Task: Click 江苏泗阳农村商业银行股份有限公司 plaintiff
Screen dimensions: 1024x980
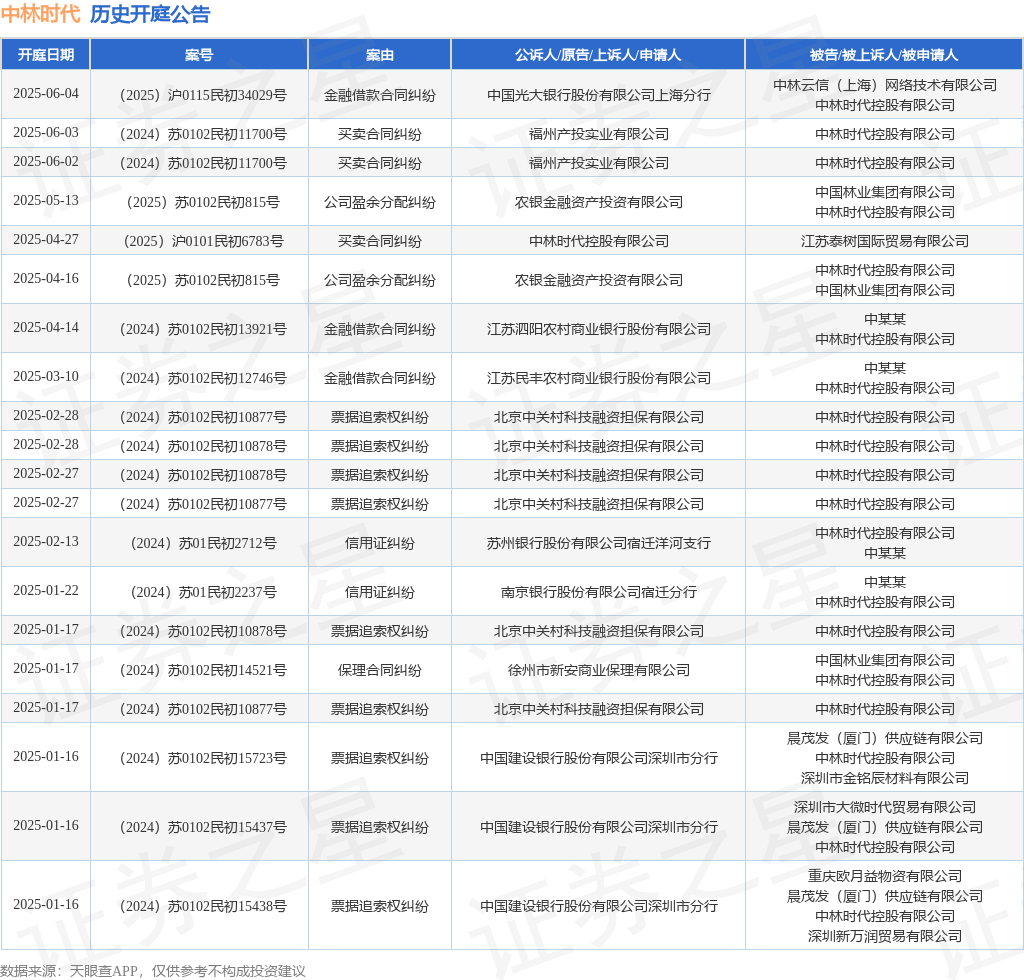Action: 598,330
